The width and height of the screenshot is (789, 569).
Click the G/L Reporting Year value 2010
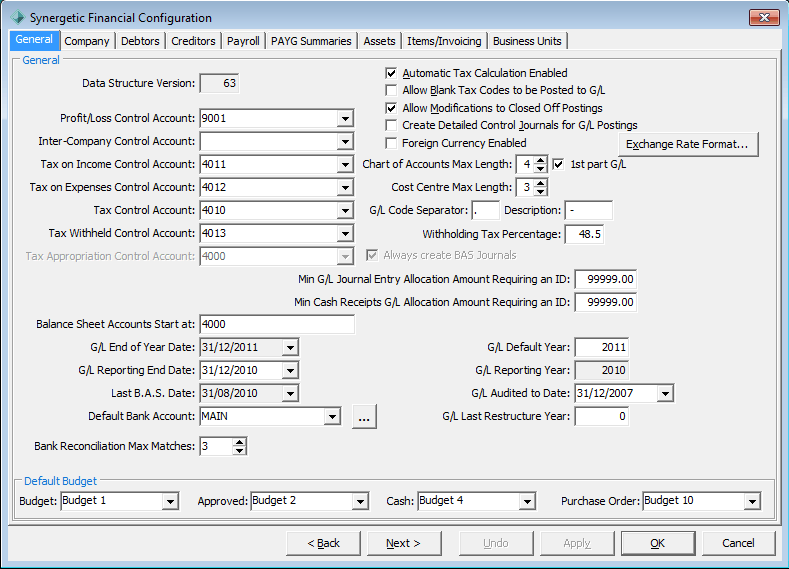point(602,371)
